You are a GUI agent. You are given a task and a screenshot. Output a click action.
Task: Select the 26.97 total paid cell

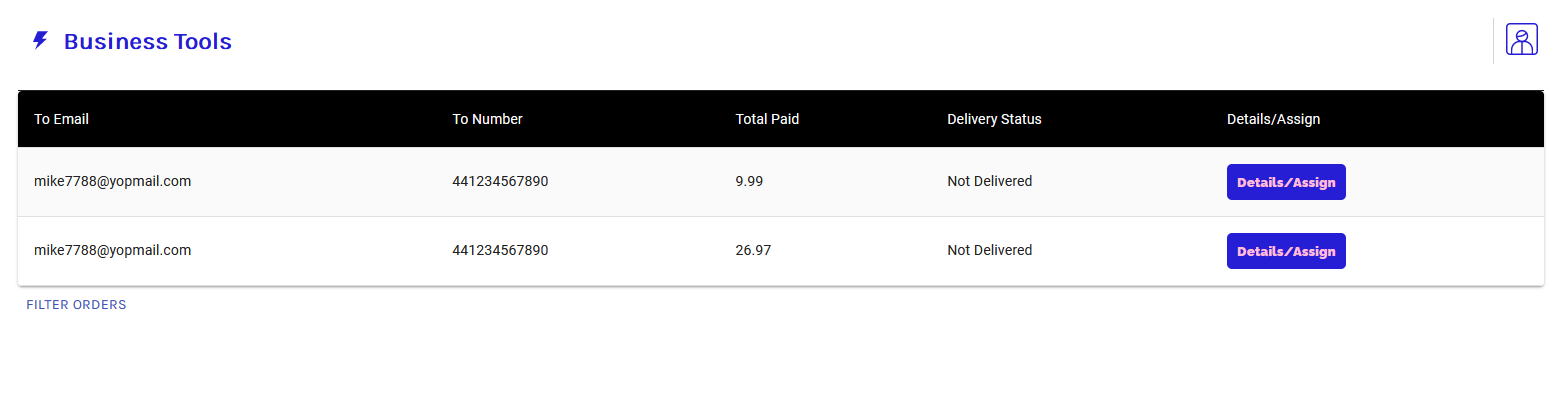tap(753, 250)
